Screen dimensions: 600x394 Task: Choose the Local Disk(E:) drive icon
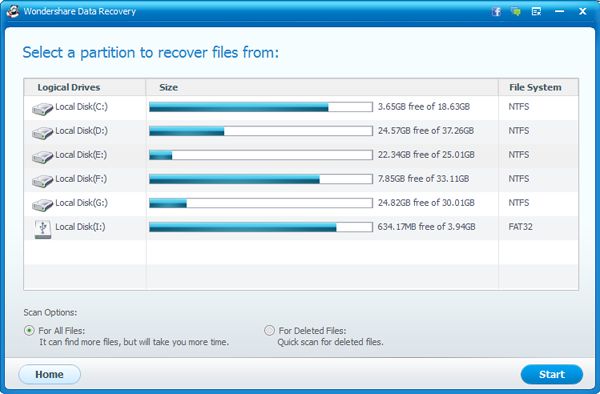pos(42,157)
